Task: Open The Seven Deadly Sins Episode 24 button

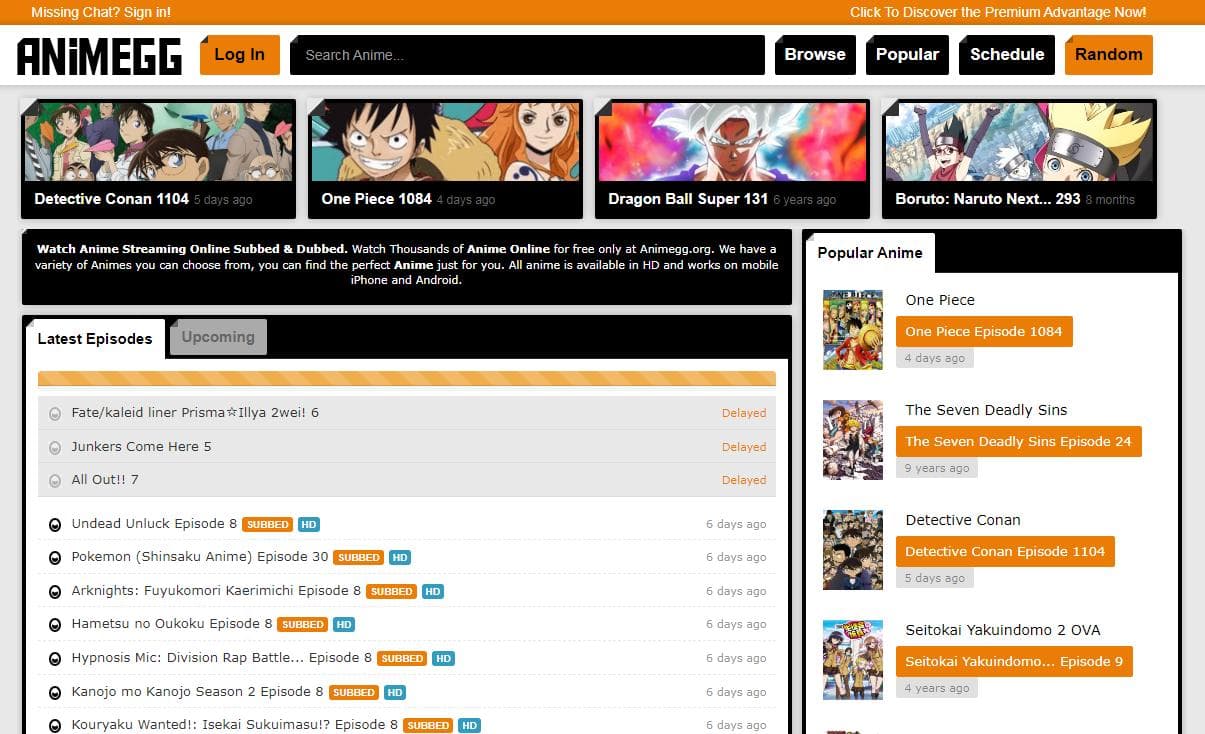Action: click(x=1018, y=442)
